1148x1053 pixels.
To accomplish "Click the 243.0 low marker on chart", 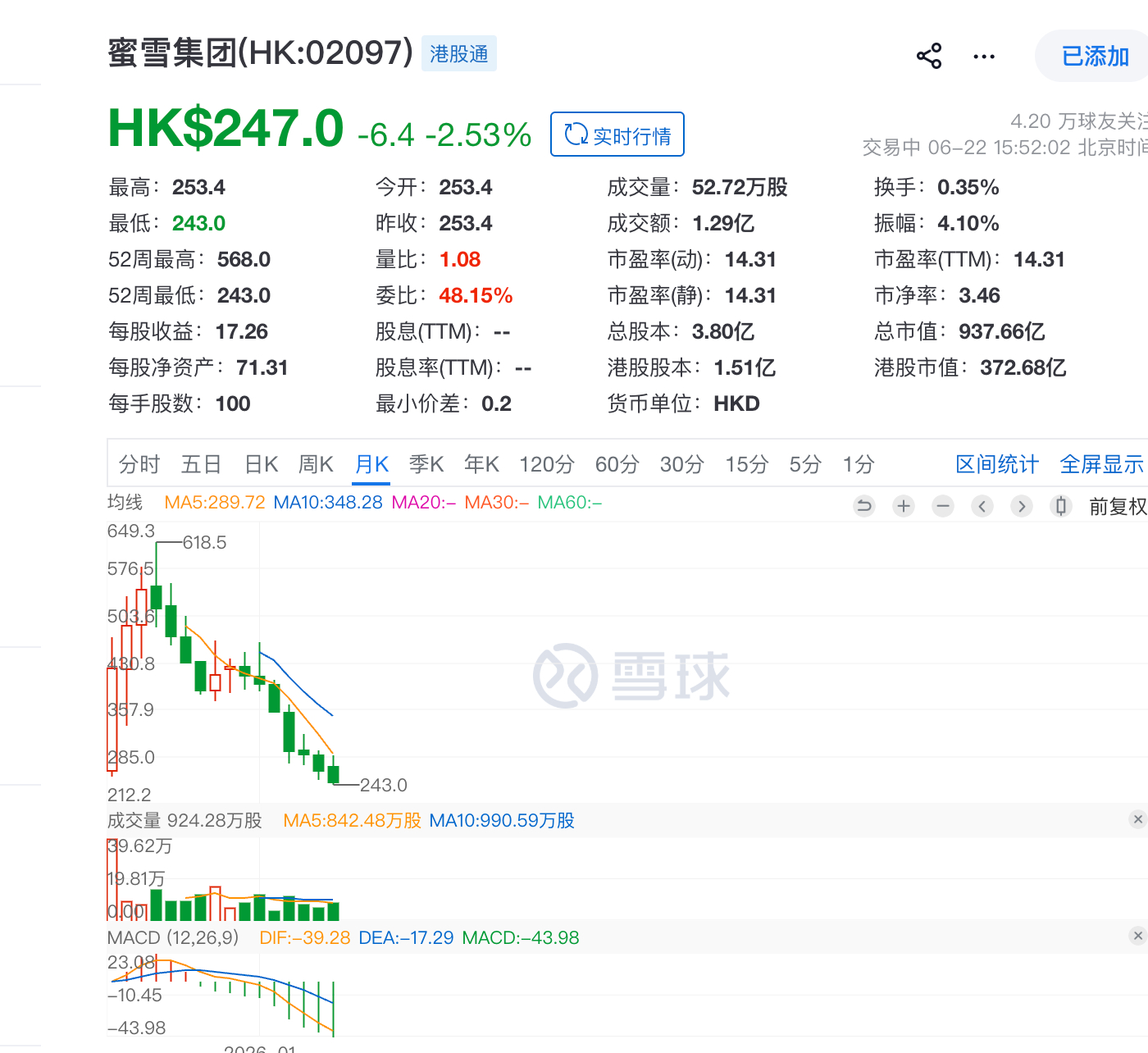I will point(384,785).
